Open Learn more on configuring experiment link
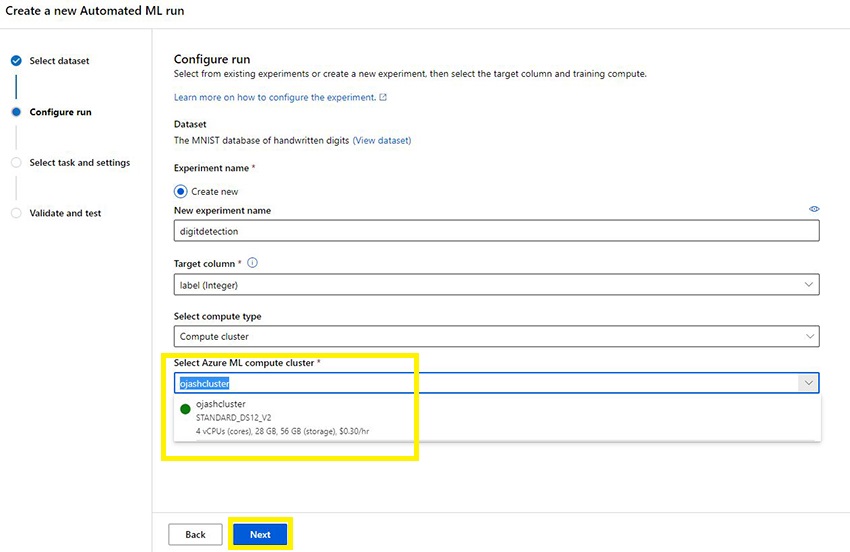Viewport: 850px width, 552px height. coord(275,97)
